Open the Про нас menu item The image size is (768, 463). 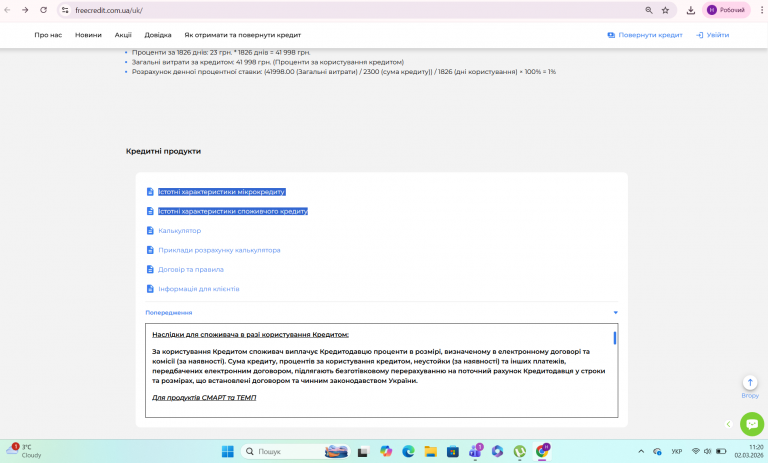48,35
